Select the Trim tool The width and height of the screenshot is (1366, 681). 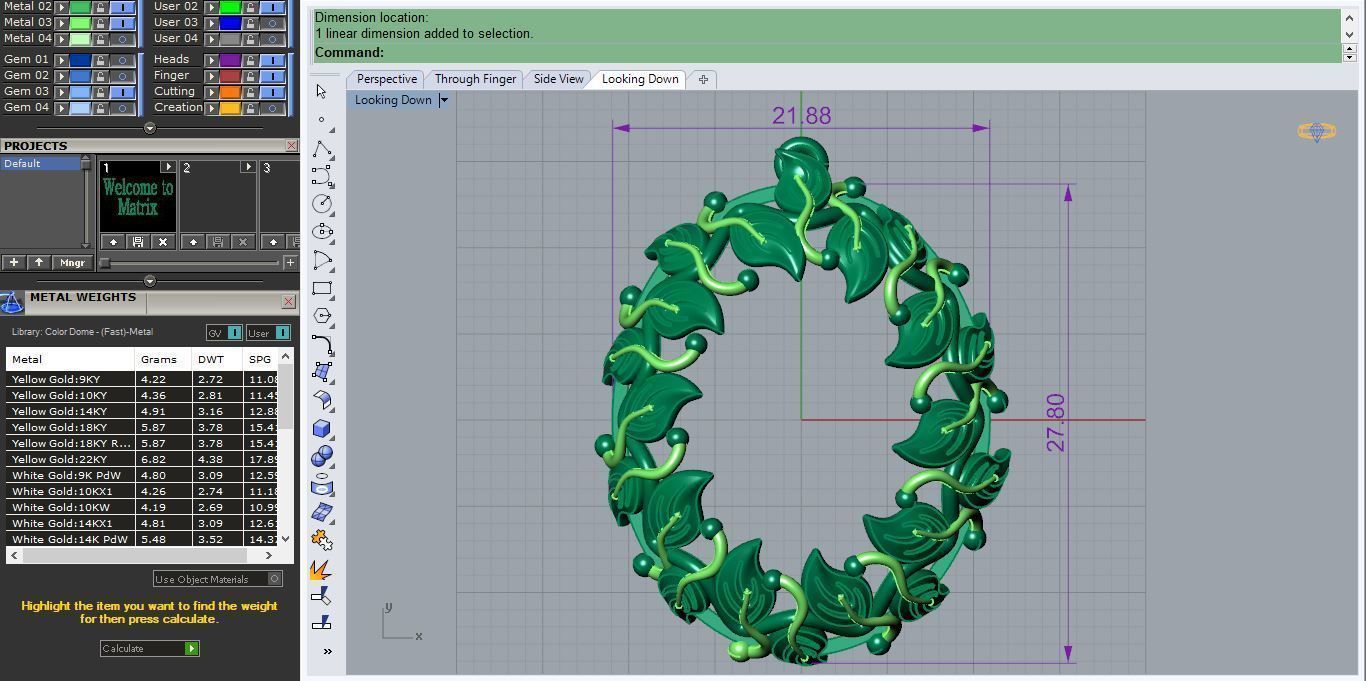tap(321, 596)
